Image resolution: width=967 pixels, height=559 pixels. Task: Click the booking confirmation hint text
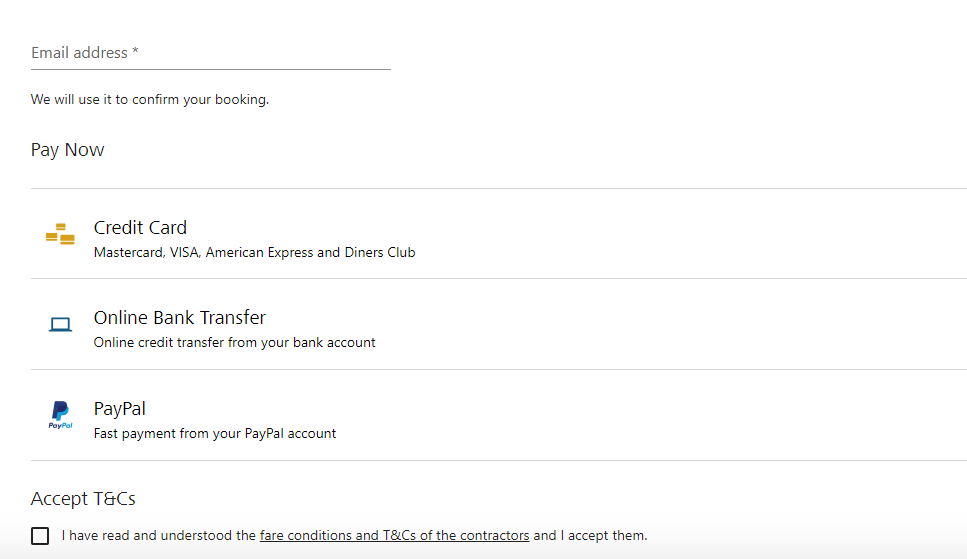[x=149, y=100]
